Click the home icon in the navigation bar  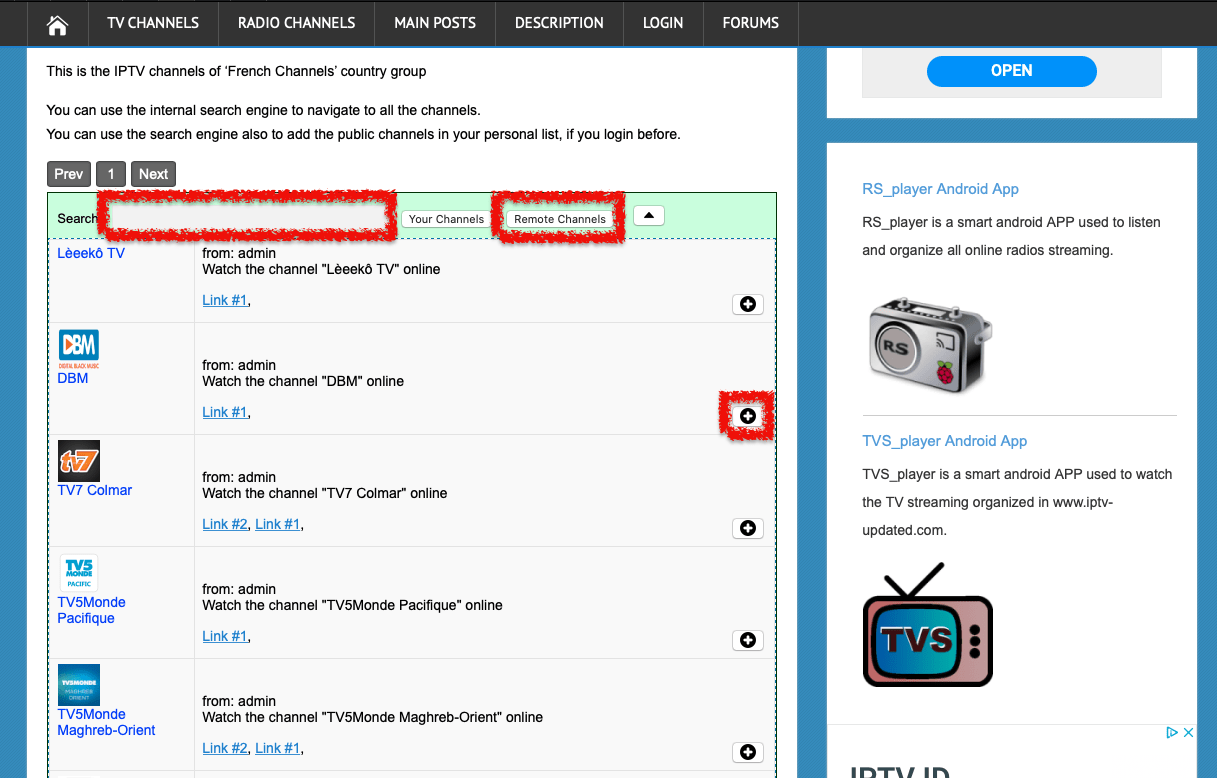(x=57, y=23)
